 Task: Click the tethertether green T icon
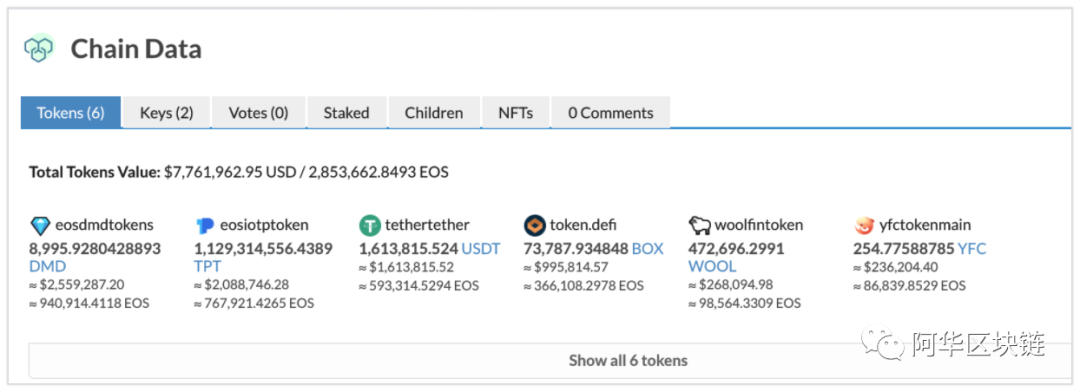pyautogui.click(x=370, y=225)
